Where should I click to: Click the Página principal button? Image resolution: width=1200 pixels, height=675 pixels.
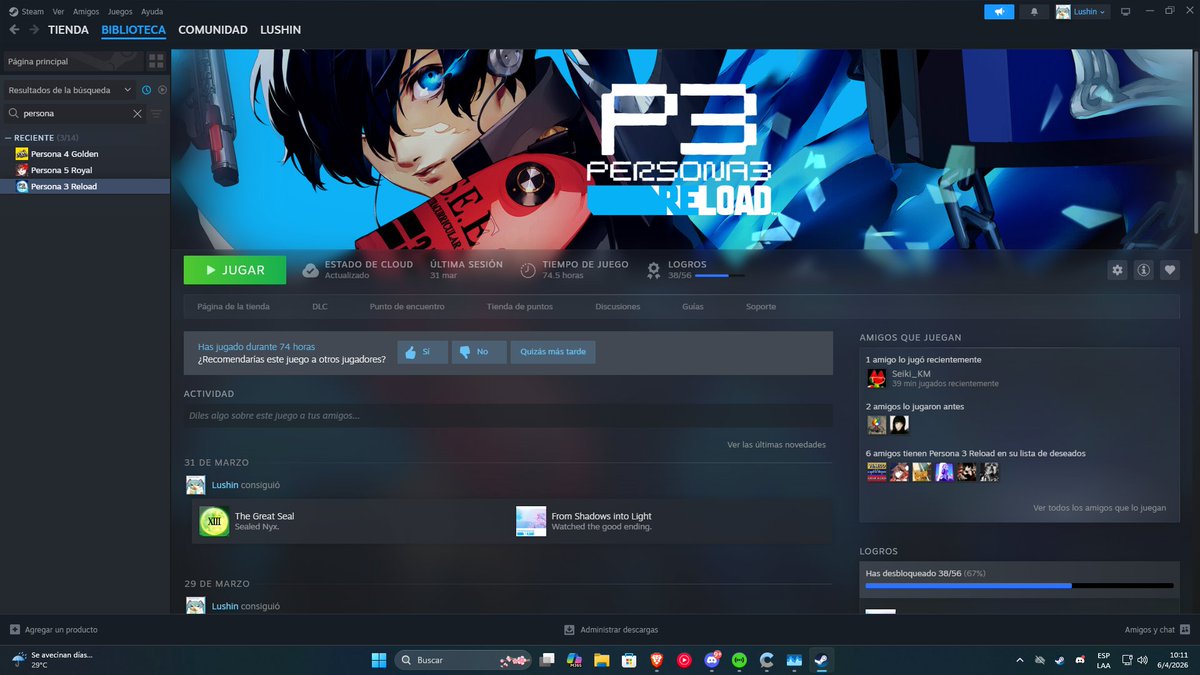point(72,61)
